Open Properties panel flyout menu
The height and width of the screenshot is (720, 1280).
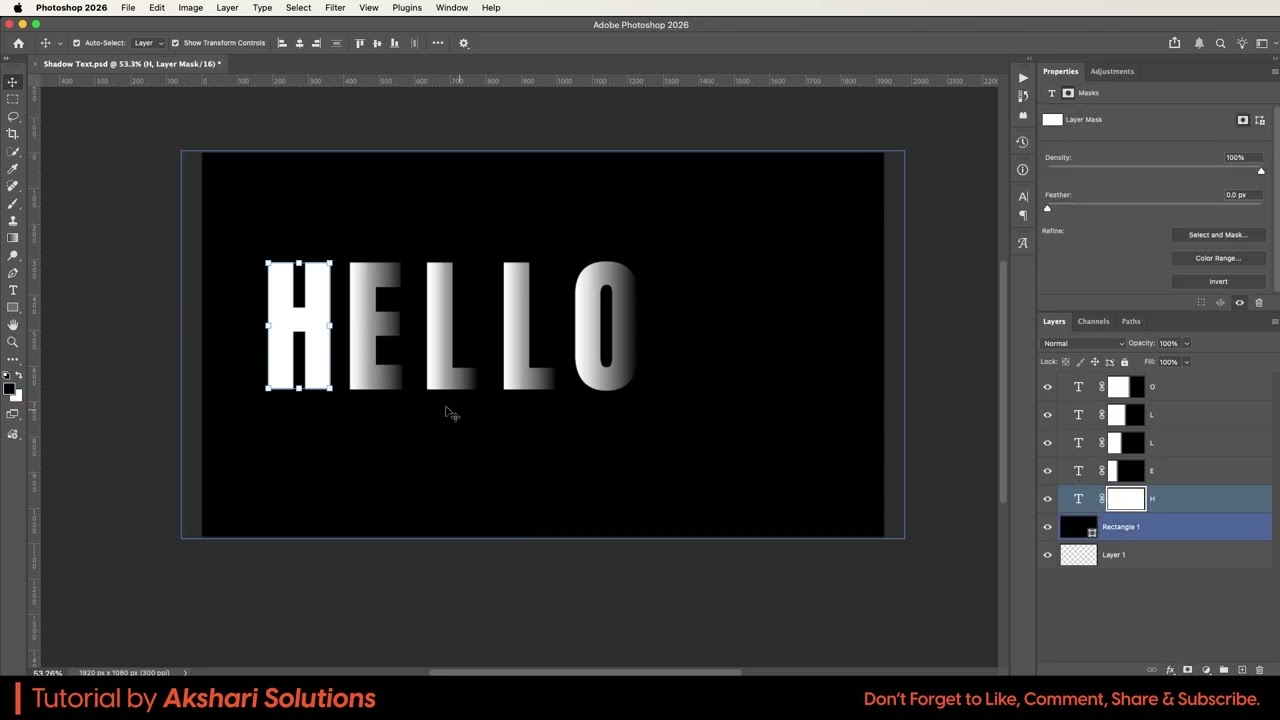1274,72
